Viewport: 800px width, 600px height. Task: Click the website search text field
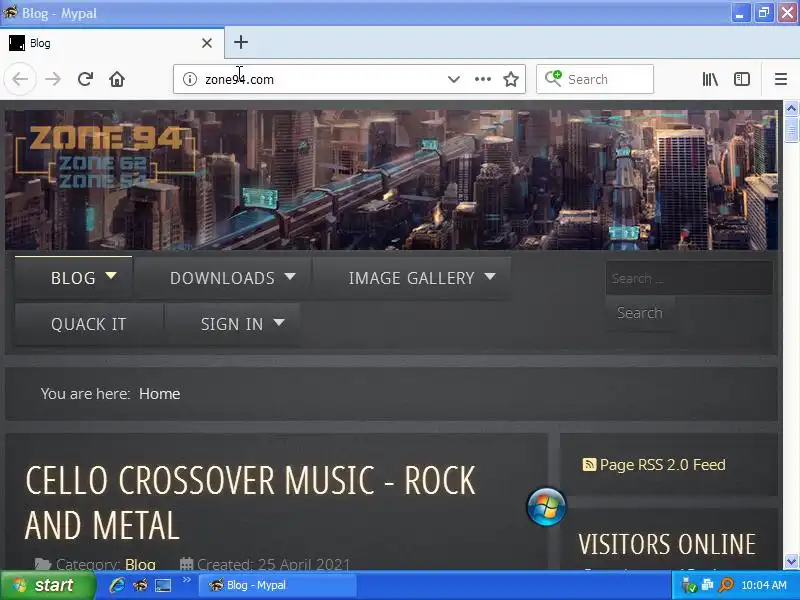pyautogui.click(x=689, y=278)
